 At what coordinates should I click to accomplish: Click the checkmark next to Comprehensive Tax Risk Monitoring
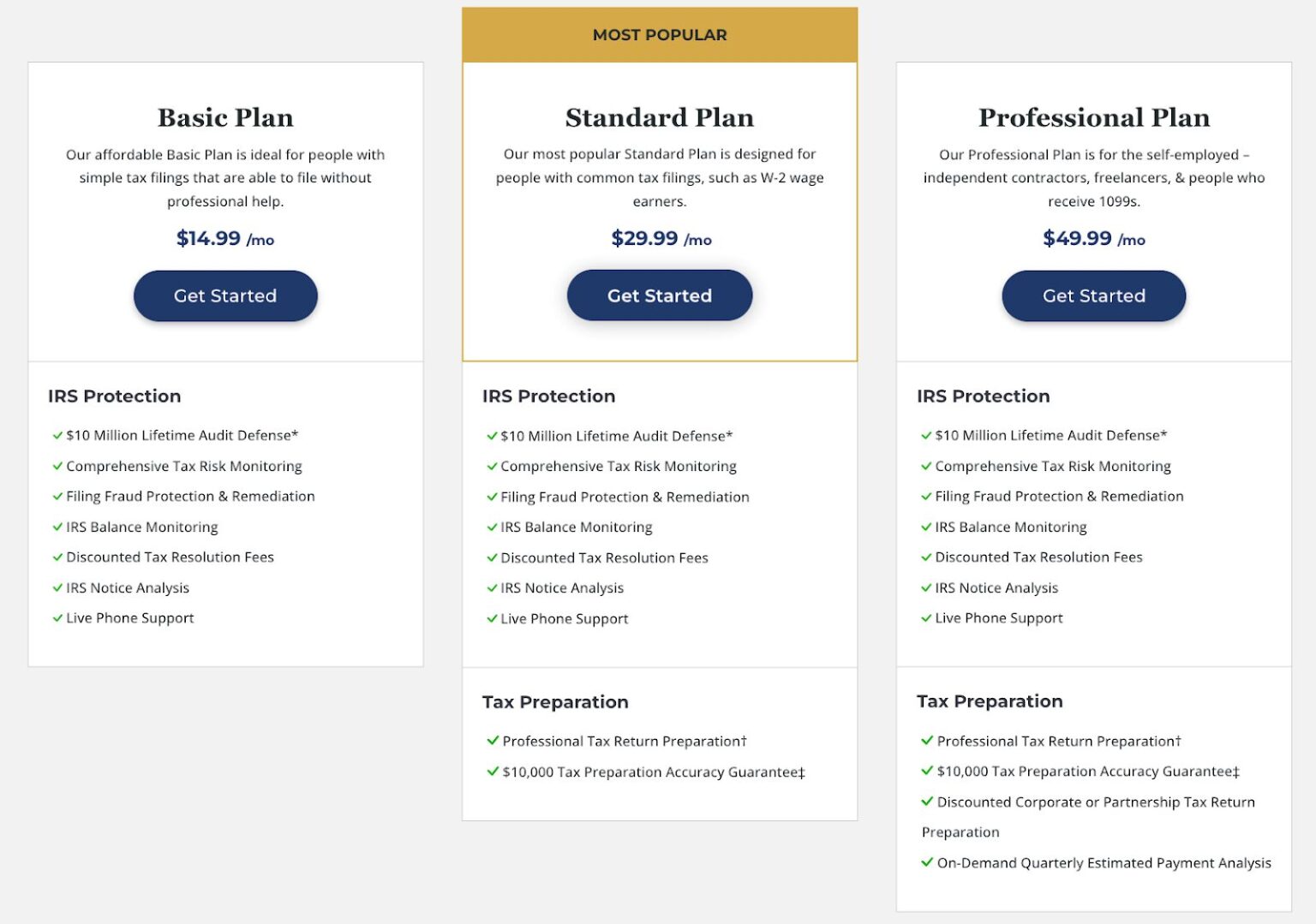point(57,466)
